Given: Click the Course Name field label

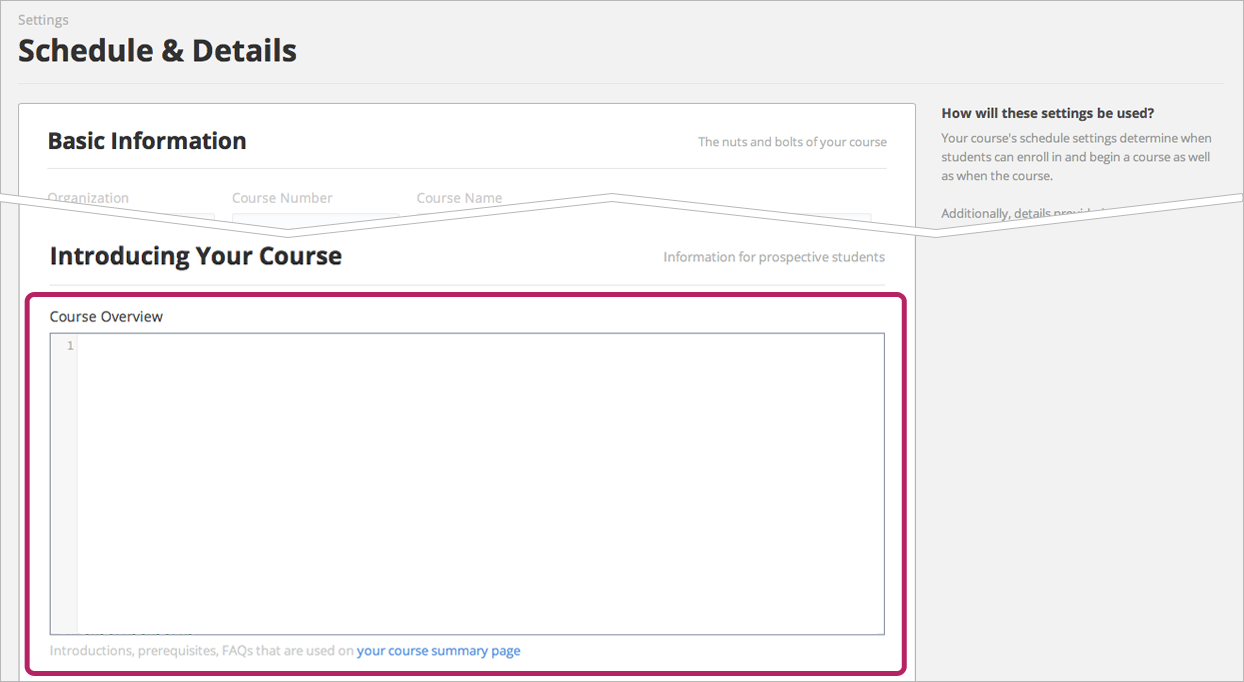Looking at the screenshot, I should pyautogui.click(x=459, y=198).
